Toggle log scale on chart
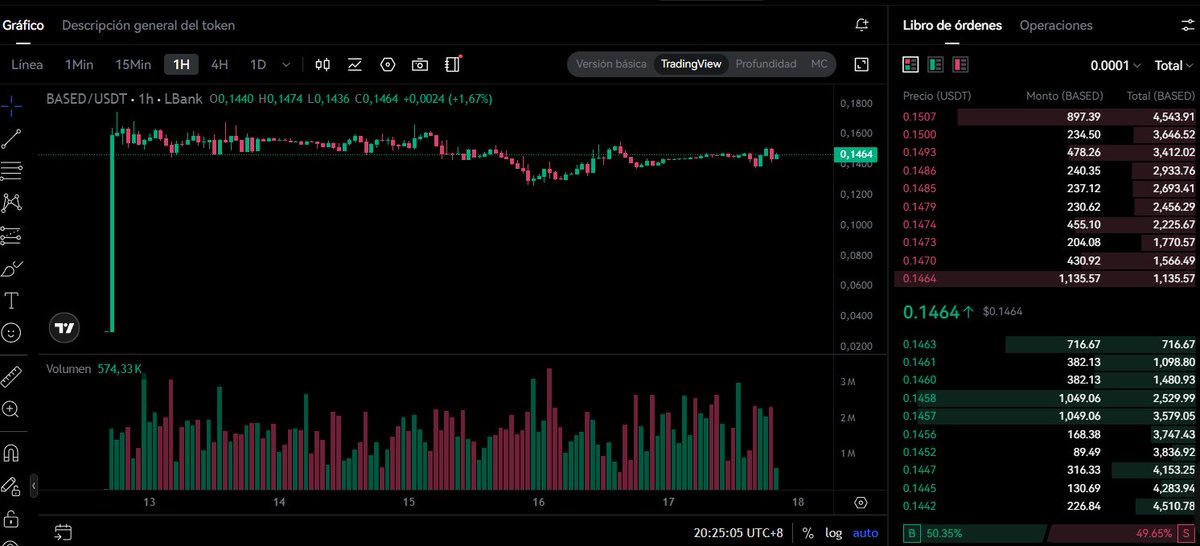 [834, 533]
